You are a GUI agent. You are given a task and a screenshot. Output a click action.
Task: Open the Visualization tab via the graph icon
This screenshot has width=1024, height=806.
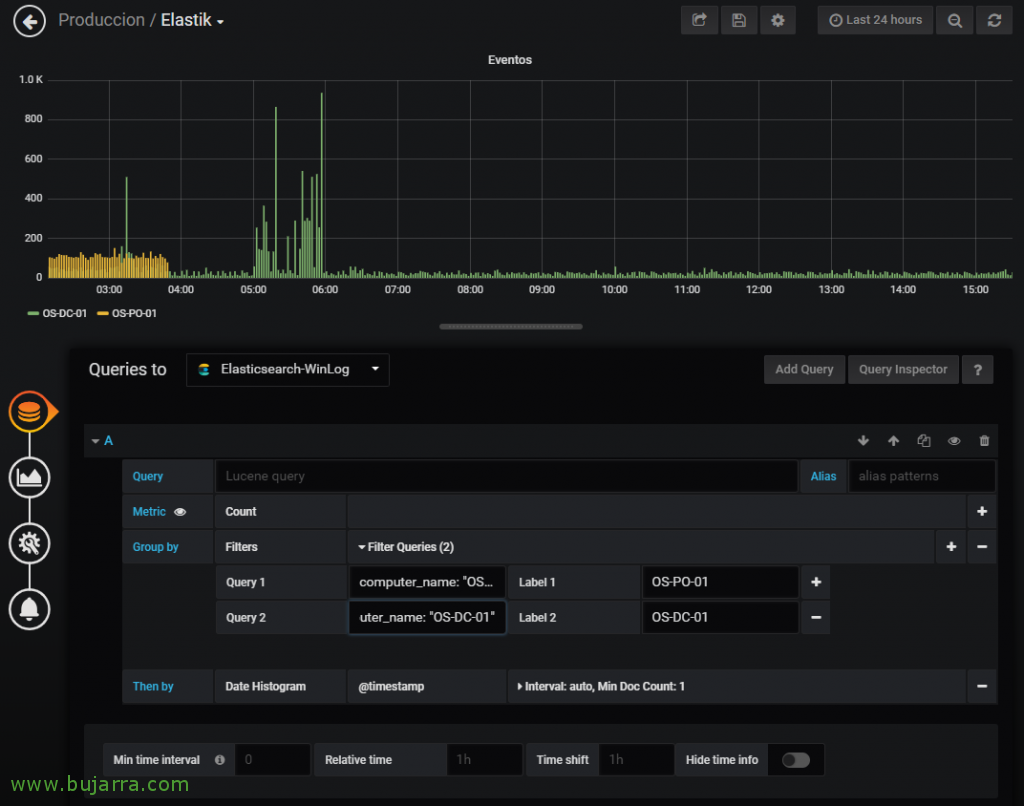[29, 477]
